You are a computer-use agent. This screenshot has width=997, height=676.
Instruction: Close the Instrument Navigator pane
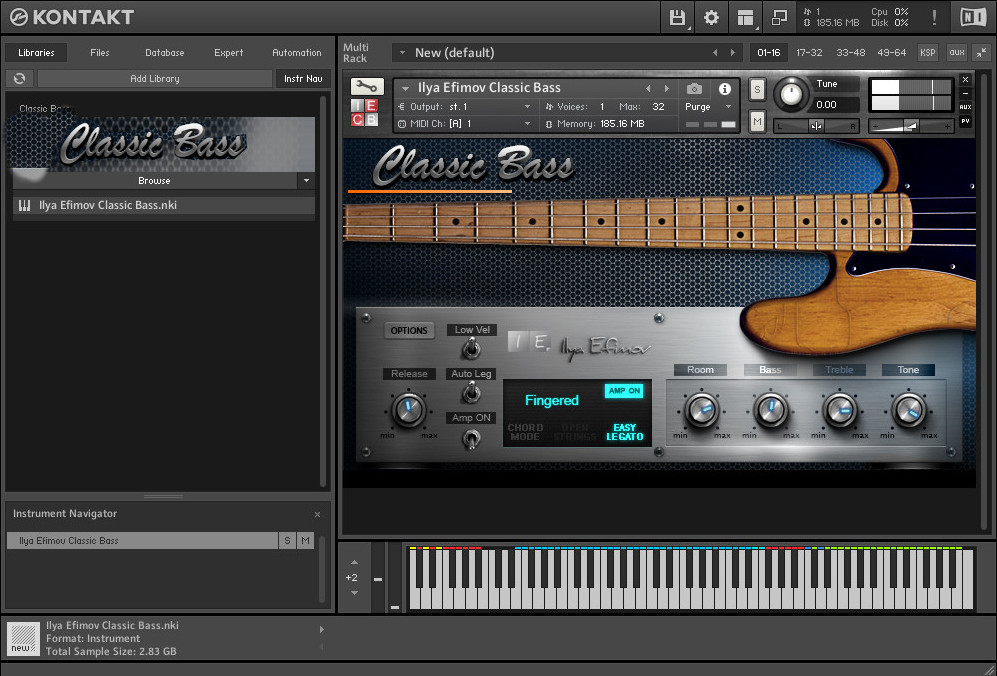[317, 514]
